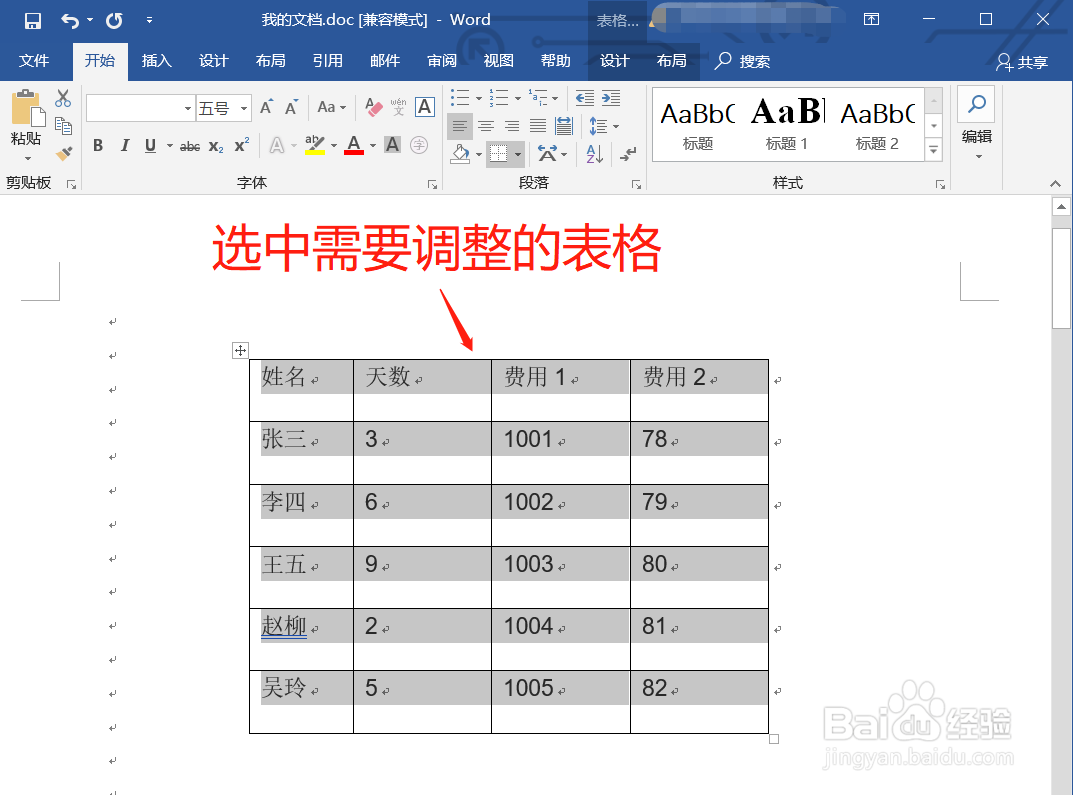Click the scrollbar up arrow

coord(1062,206)
